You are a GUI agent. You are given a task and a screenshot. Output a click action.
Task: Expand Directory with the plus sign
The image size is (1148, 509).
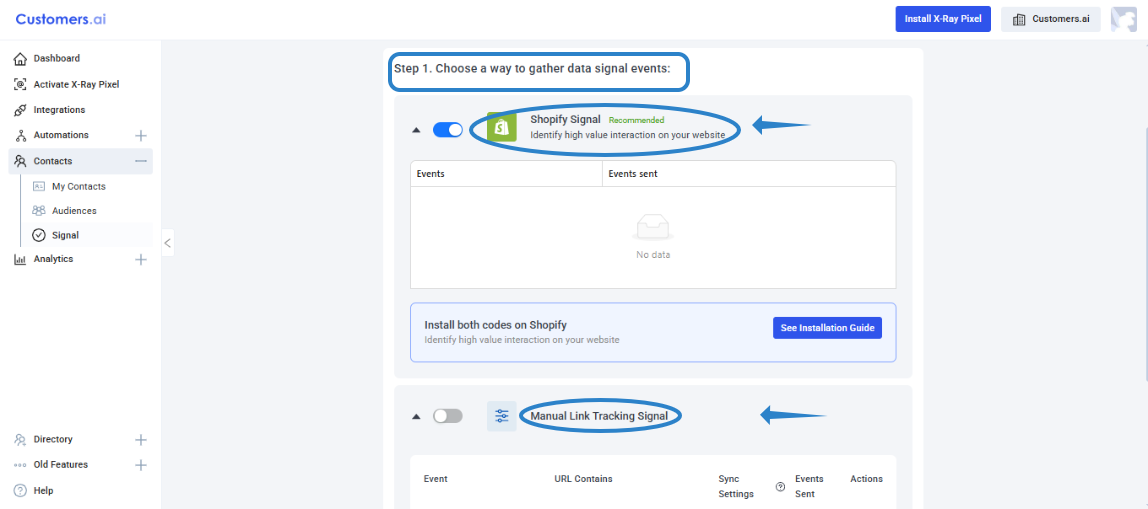point(141,440)
